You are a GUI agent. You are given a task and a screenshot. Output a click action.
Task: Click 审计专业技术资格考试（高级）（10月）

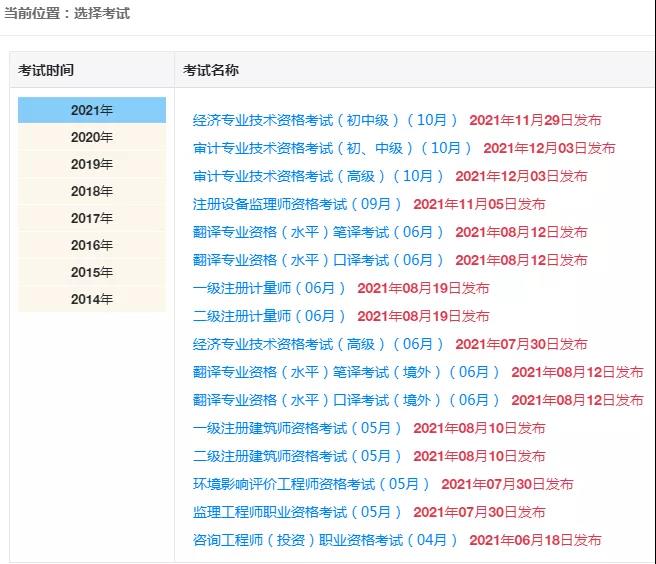[318, 176]
